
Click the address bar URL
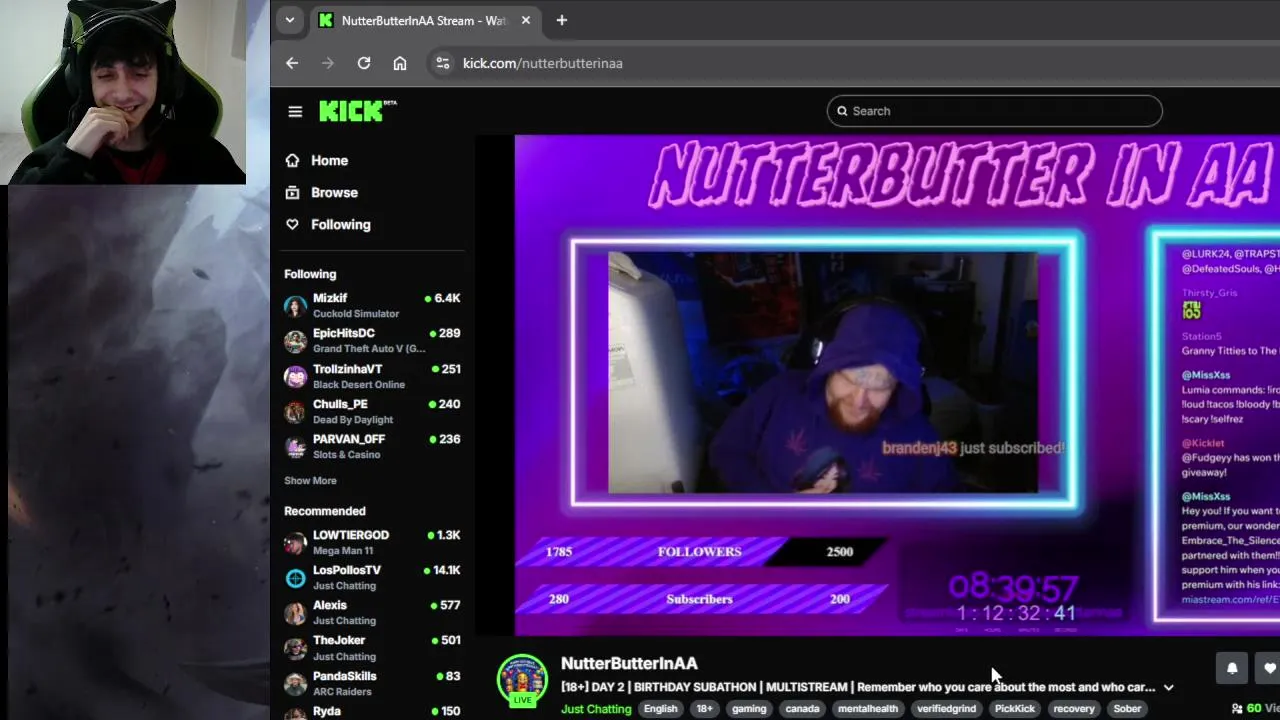click(x=543, y=63)
